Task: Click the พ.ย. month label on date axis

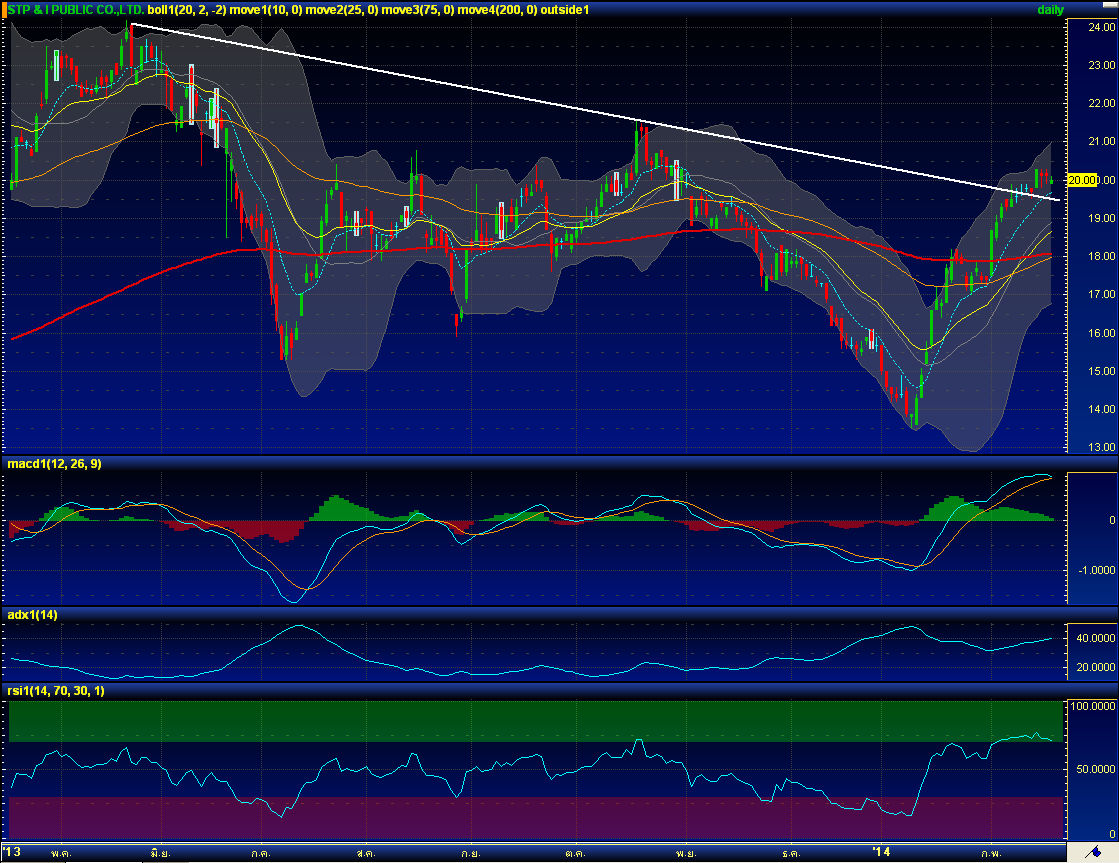Action: [686, 853]
